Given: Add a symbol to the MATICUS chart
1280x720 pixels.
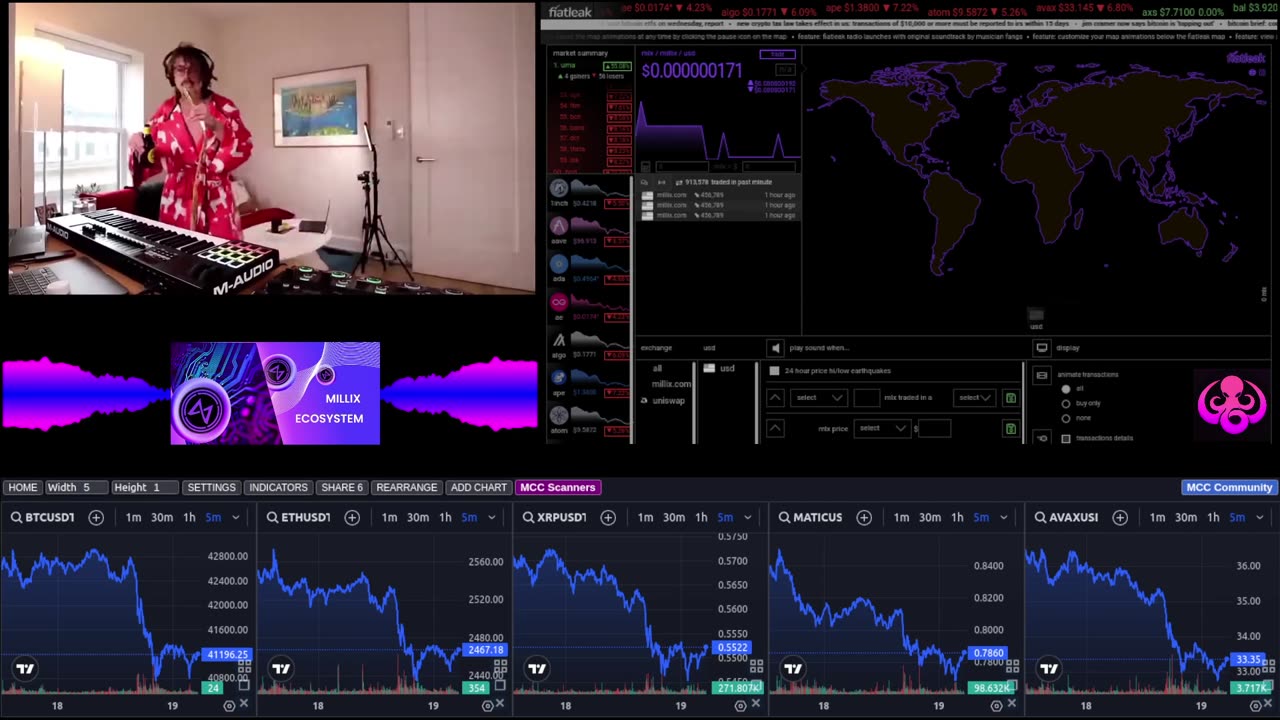Looking at the screenshot, I should (864, 517).
